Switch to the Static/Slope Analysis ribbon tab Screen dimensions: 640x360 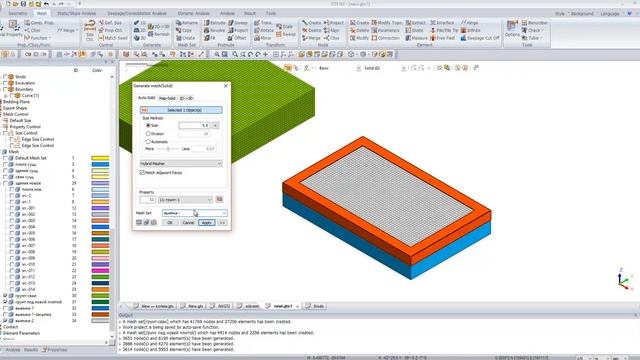point(76,13)
